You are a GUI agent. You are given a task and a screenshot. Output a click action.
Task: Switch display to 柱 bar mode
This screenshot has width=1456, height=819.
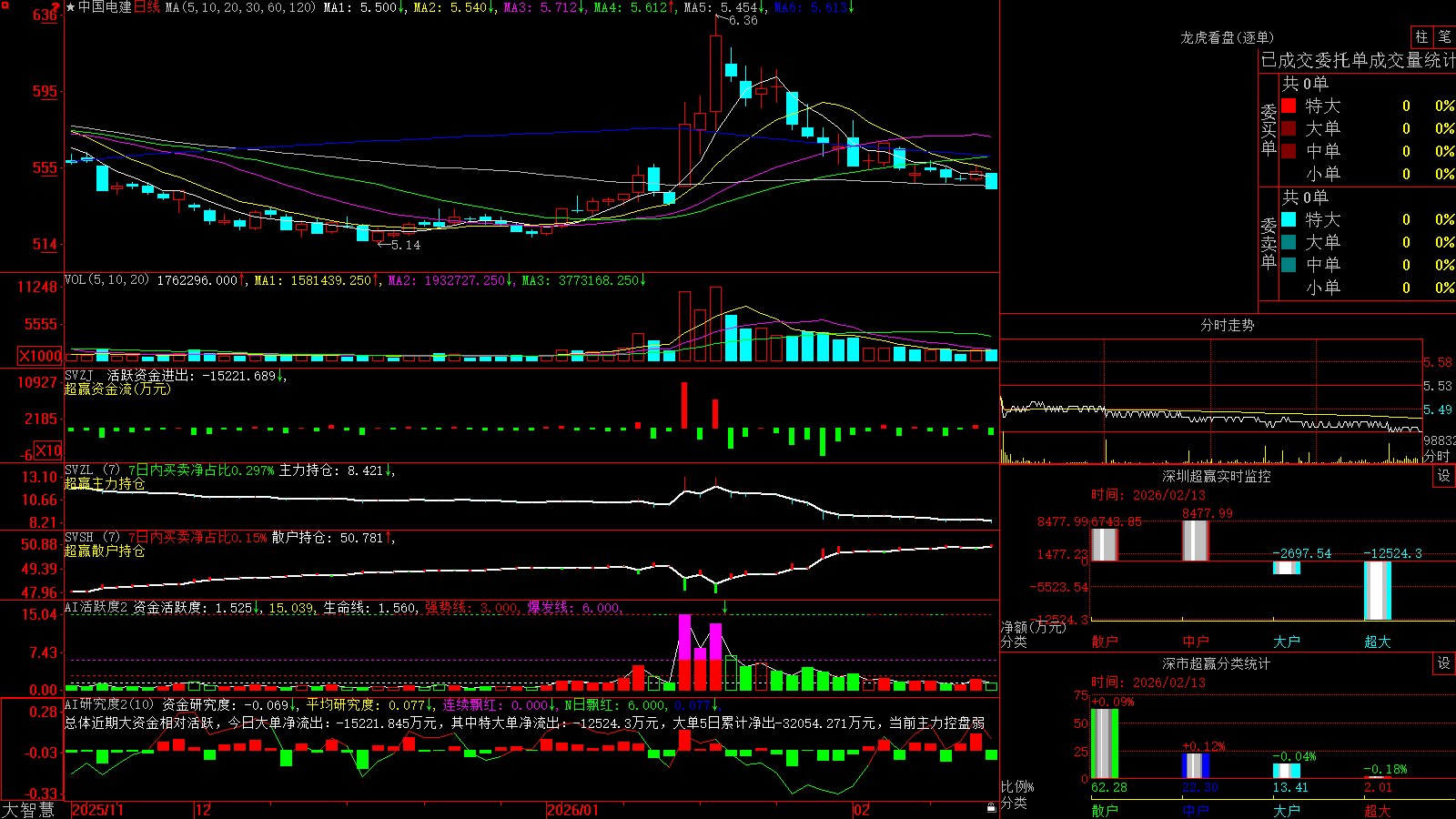tap(1421, 36)
